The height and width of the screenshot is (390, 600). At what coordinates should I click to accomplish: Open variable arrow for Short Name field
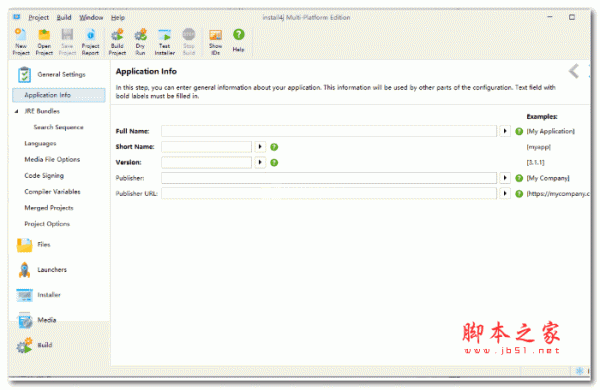[260, 147]
